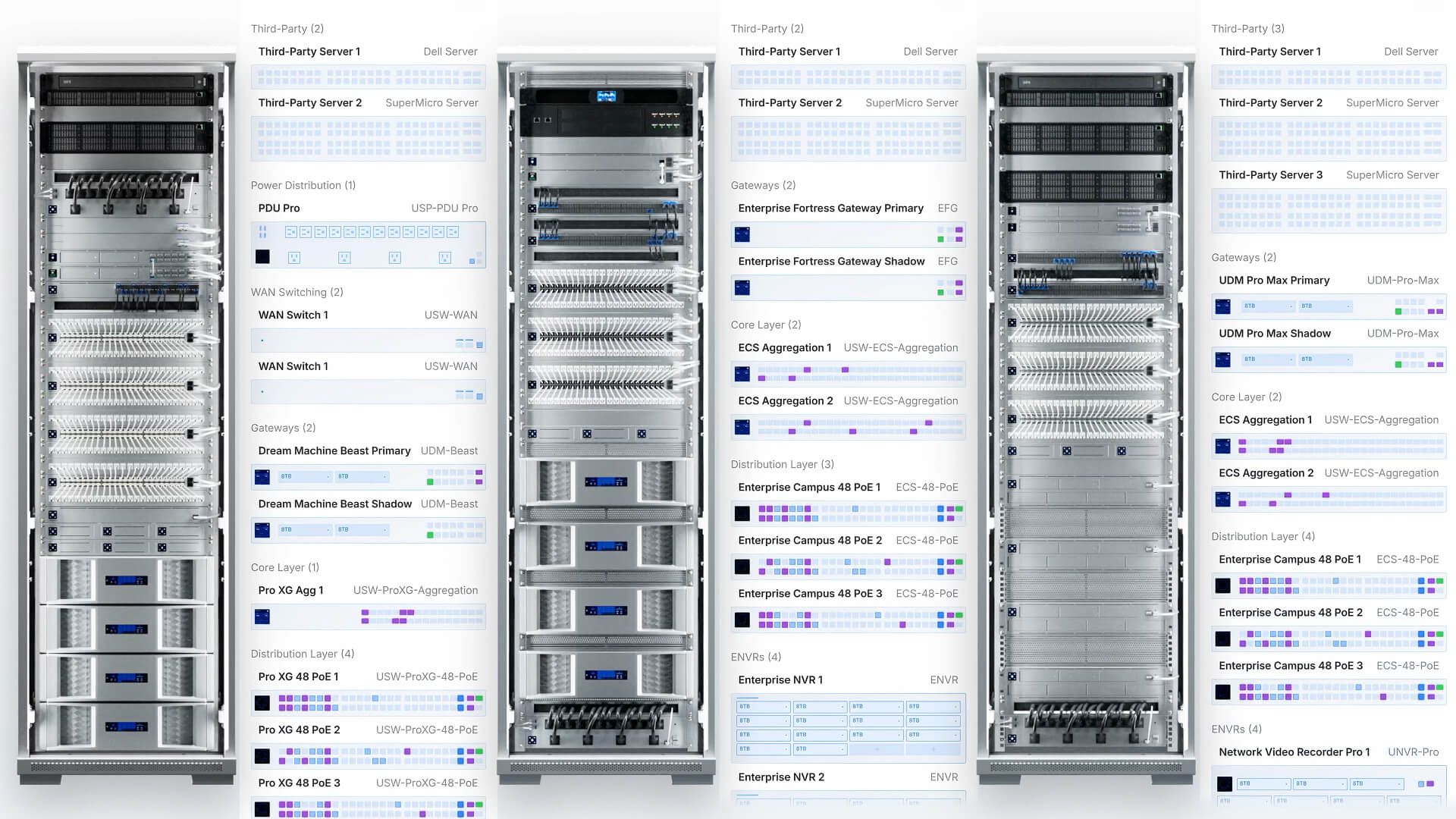Viewport: 1456px width, 819px height.
Task: Click the Enterprise Fortress Gateway Primary name
Action: point(831,208)
